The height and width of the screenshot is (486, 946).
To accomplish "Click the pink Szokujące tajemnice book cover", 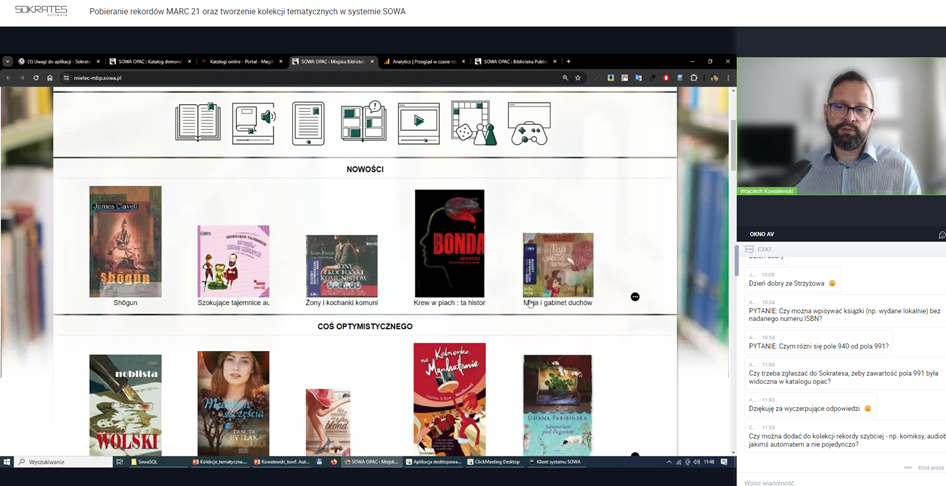I will (233, 261).
